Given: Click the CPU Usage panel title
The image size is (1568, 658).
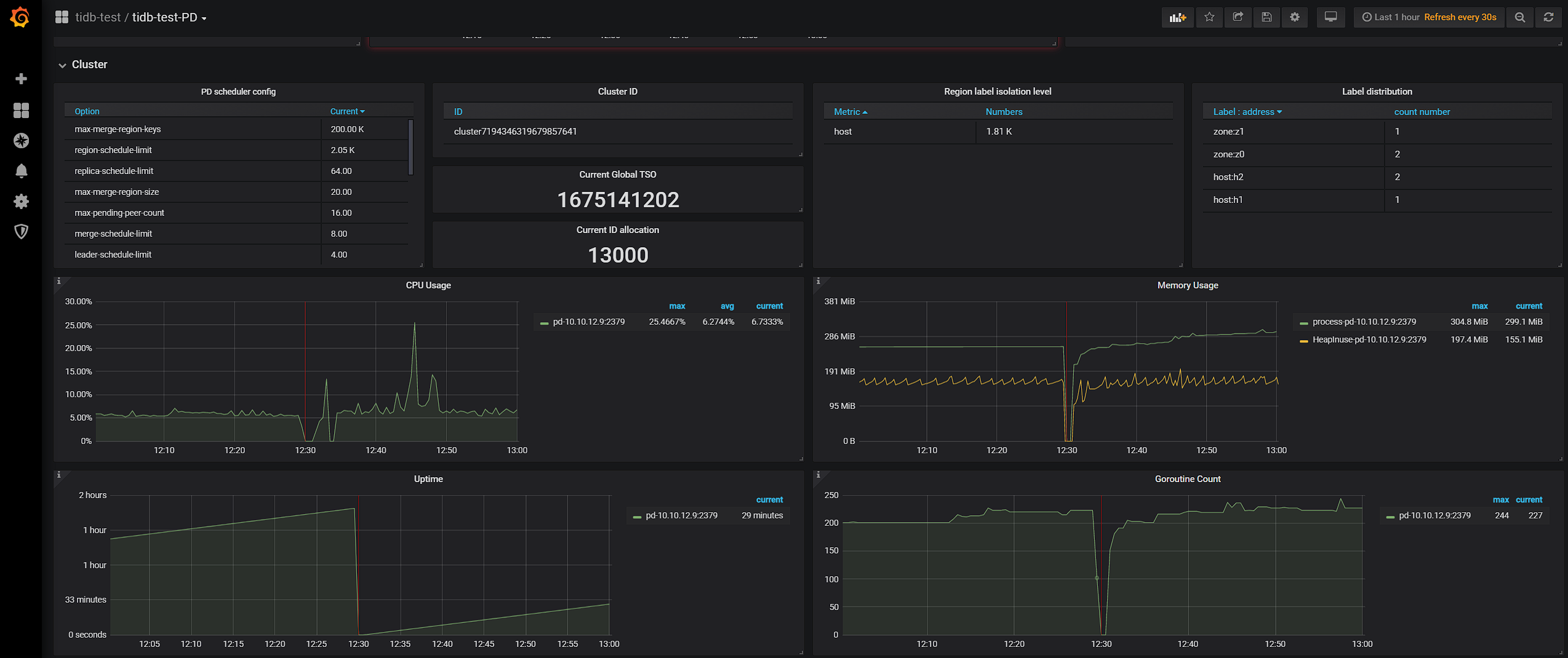Looking at the screenshot, I should tap(428, 285).
